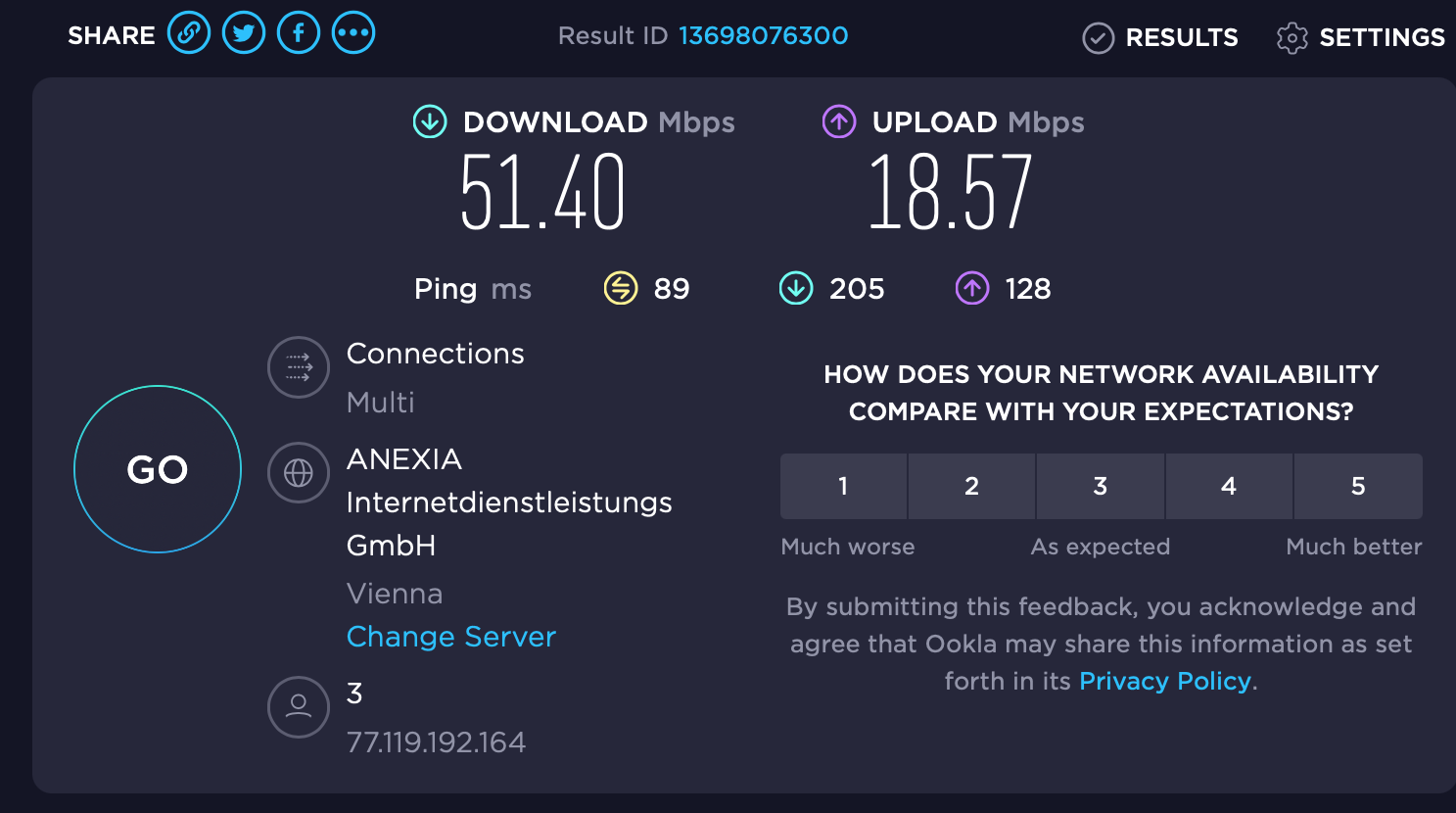The width and height of the screenshot is (1456, 813).
Task: Click the user profile icon
Action: click(x=299, y=706)
